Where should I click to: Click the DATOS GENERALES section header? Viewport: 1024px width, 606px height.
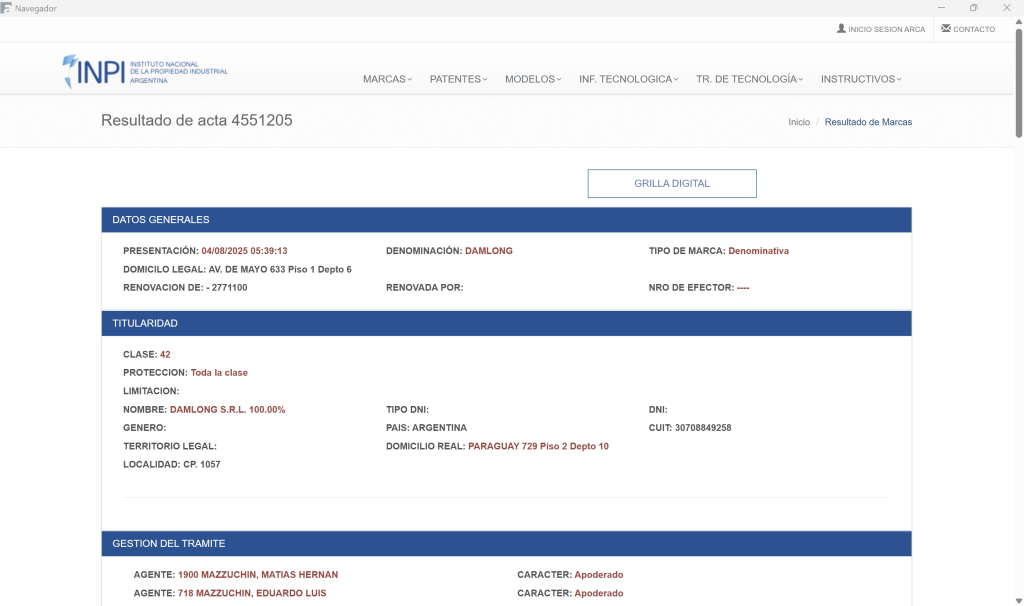pyautogui.click(x=506, y=220)
